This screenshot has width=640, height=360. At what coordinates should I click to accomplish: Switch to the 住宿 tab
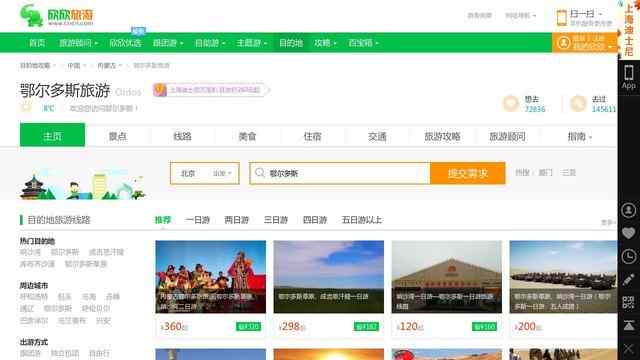tap(312, 136)
